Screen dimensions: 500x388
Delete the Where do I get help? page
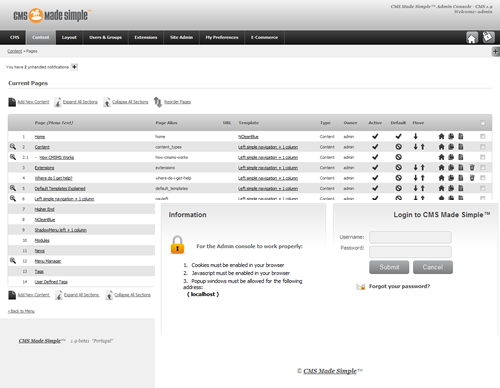pyautogui.click(x=472, y=178)
